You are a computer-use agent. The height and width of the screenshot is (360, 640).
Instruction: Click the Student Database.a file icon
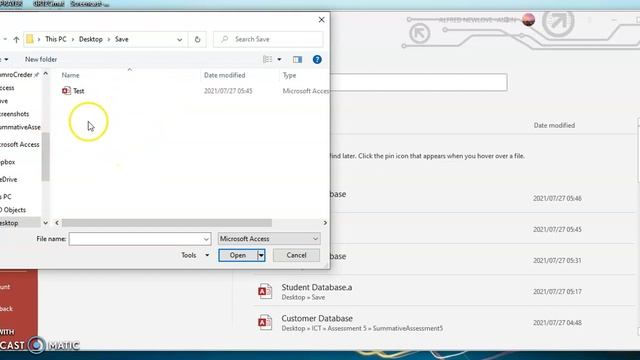tap(265, 291)
